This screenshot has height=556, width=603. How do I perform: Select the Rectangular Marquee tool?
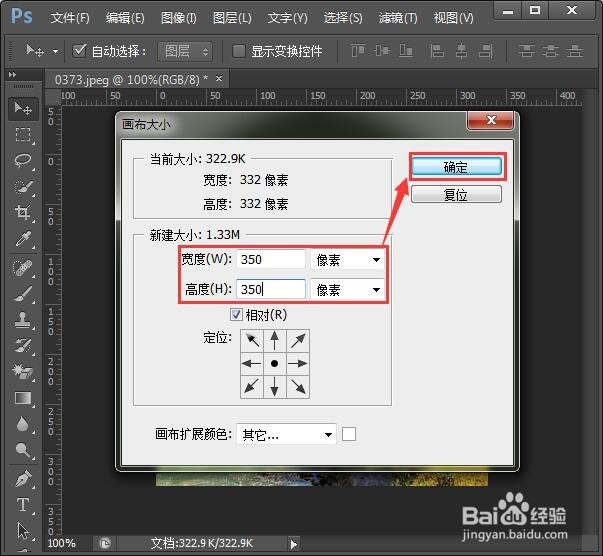click(23, 135)
